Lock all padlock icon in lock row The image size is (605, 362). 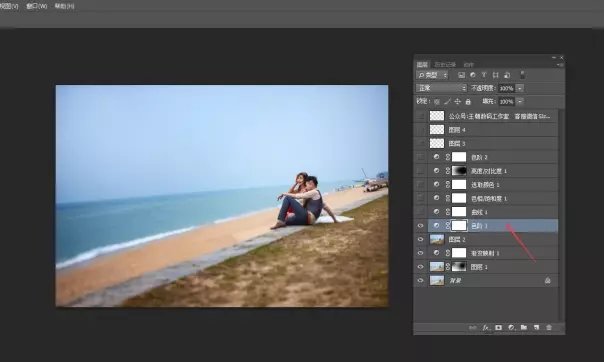[x=468, y=101]
